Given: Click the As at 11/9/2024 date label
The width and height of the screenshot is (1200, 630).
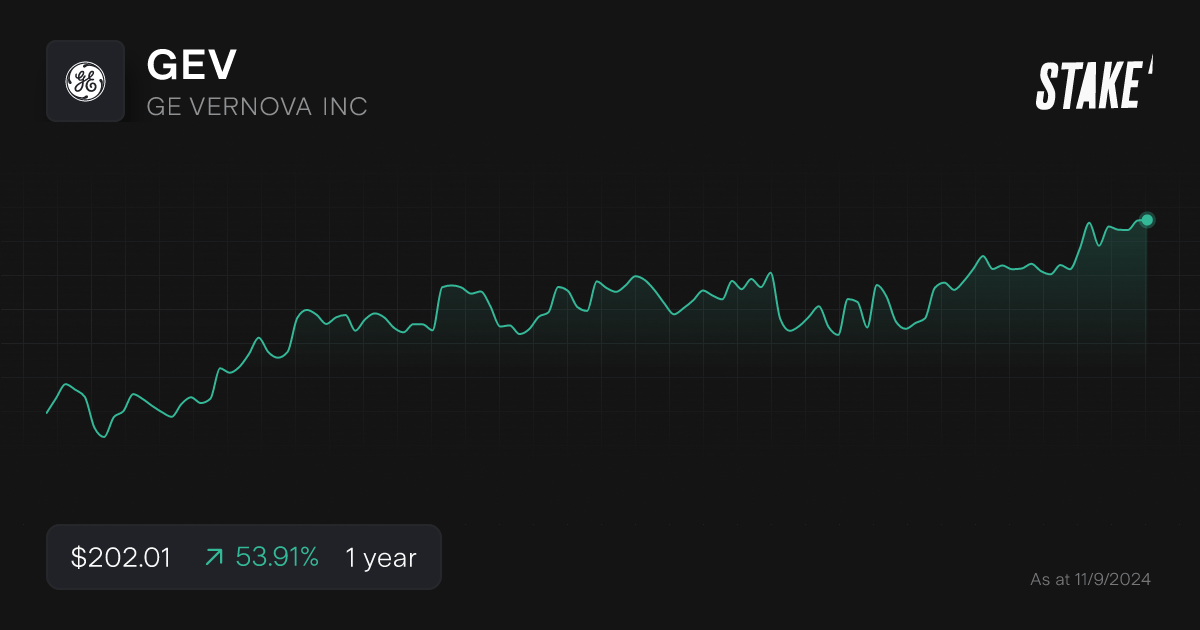Looking at the screenshot, I should click(x=1090, y=579).
